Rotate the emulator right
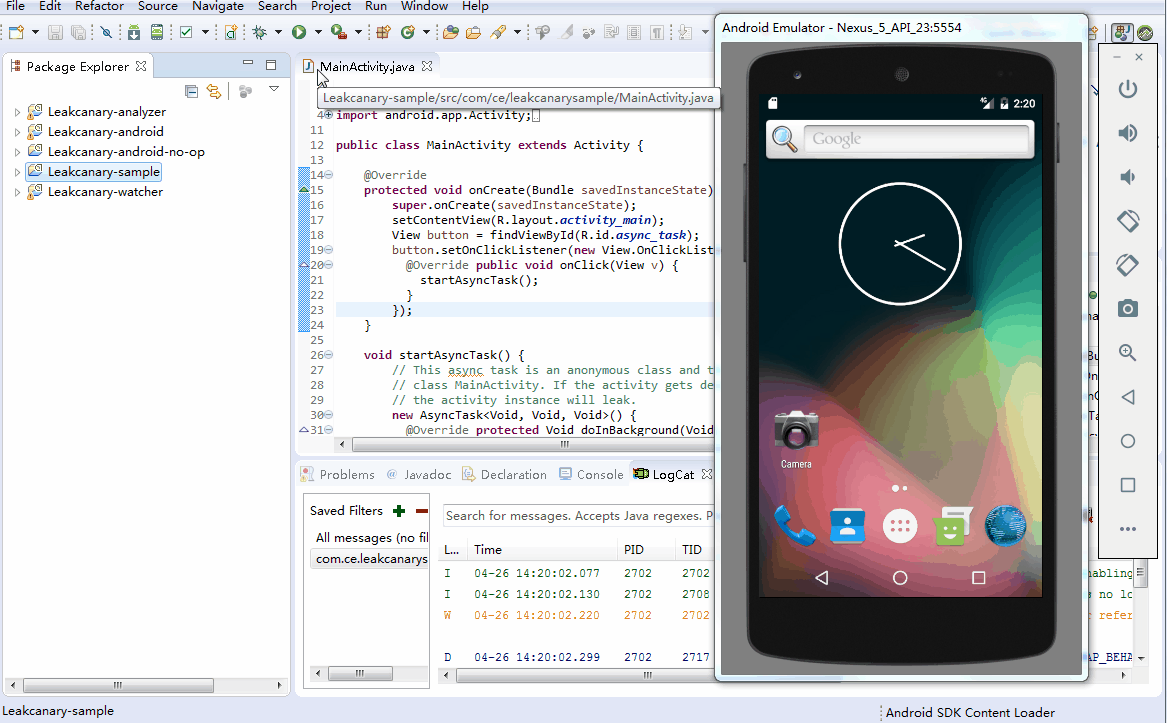1167x723 pixels. pyautogui.click(x=1128, y=264)
